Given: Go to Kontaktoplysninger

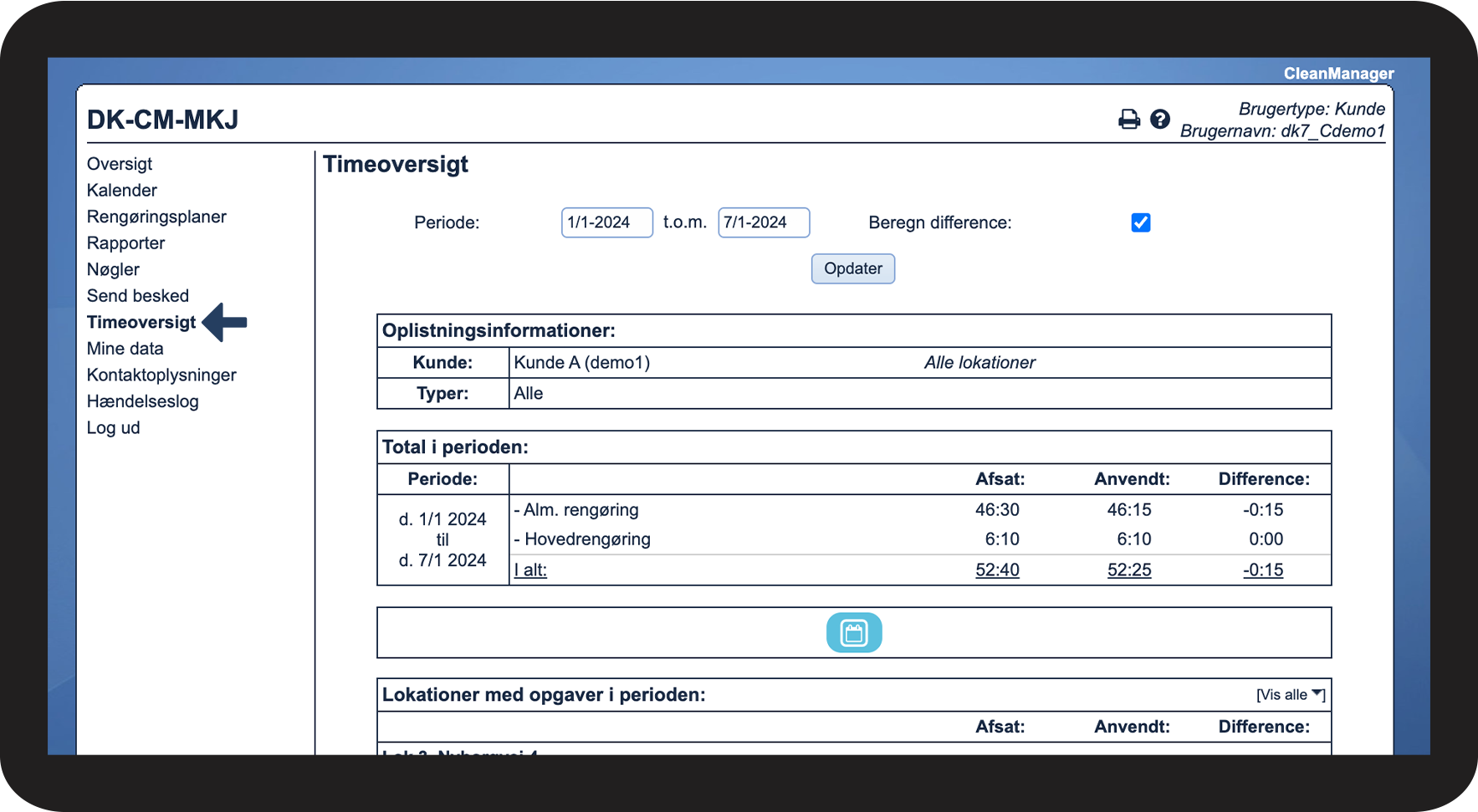Looking at the screenshot, I should point(161,375).
